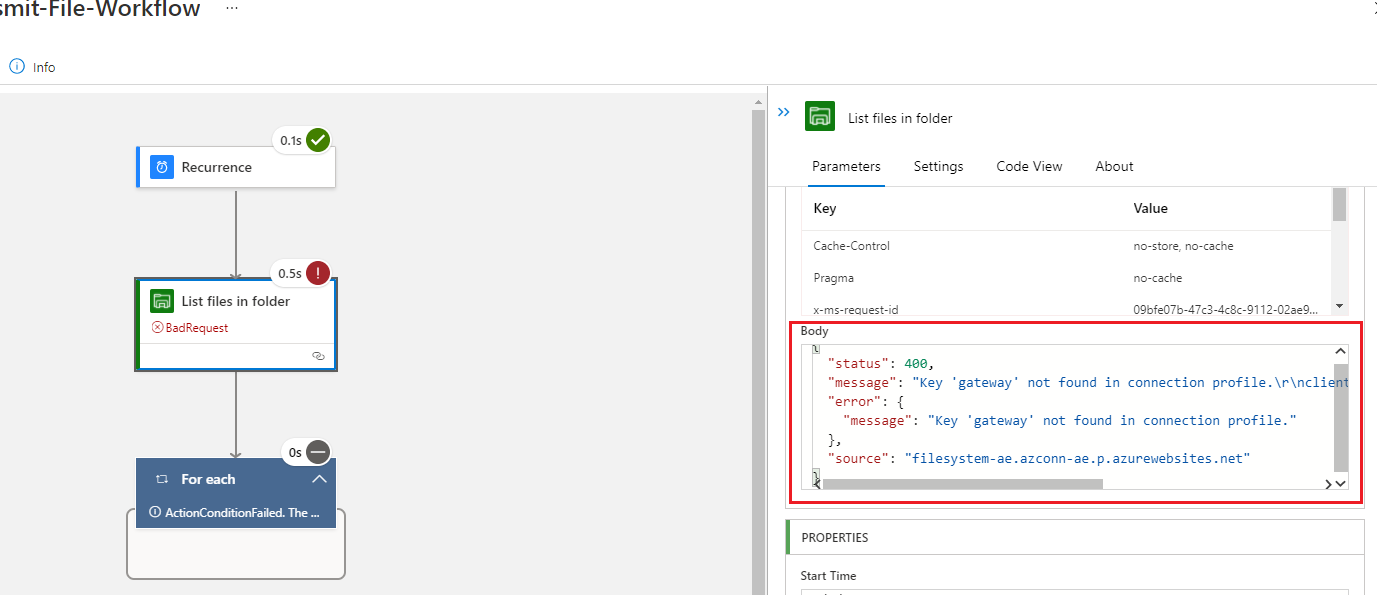This screenshot has width=1377, height=595.
Task: Click the "status": 400 line in Body
Action: (x=880, y=364)
